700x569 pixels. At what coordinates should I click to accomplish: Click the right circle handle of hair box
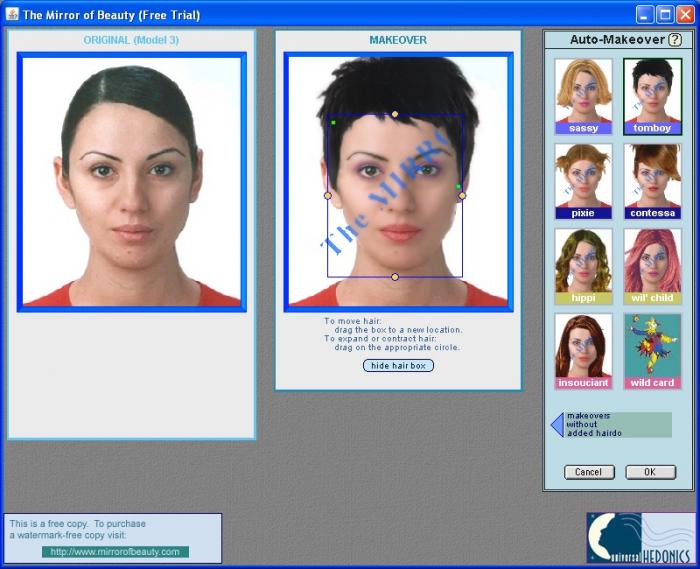pyautogui.click(x=462, y=195)
